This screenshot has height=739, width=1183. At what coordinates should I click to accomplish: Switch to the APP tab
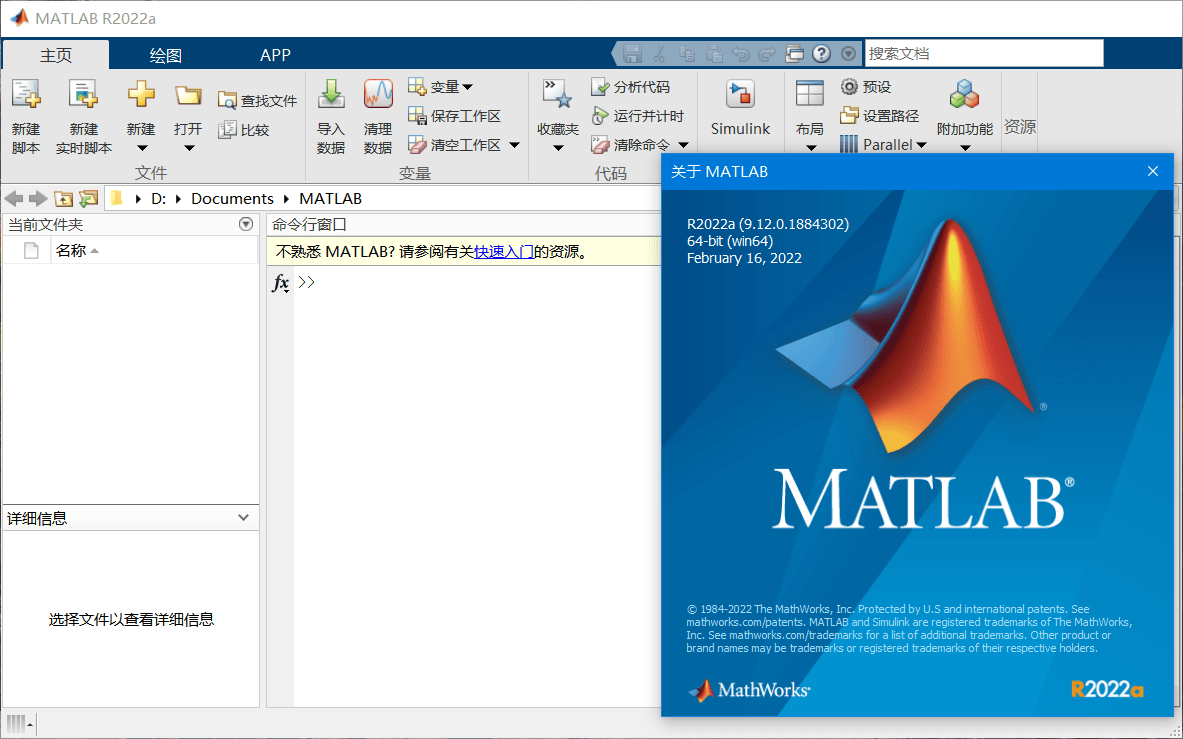[275, 55]
